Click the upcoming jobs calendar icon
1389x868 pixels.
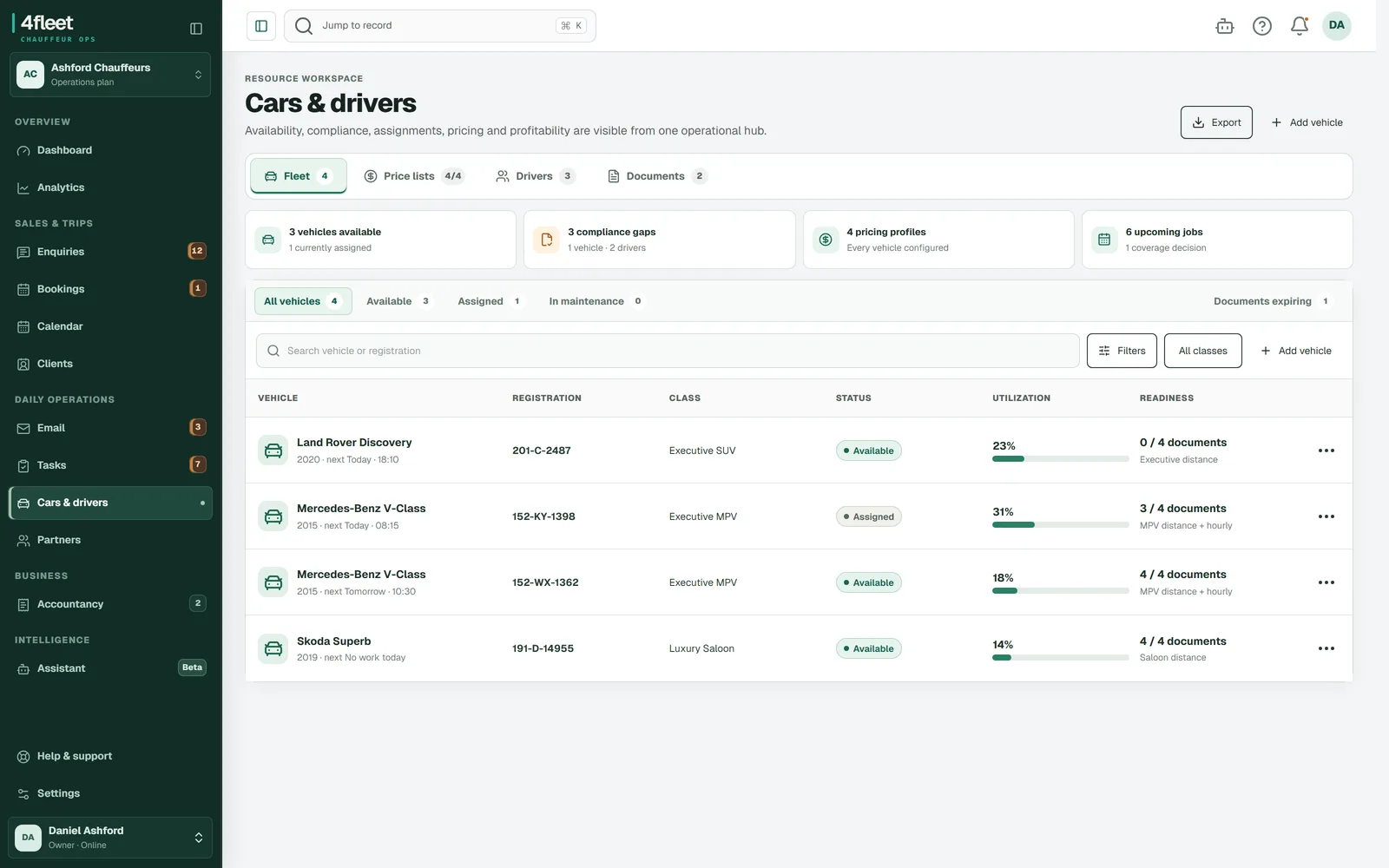(1104, 240)
